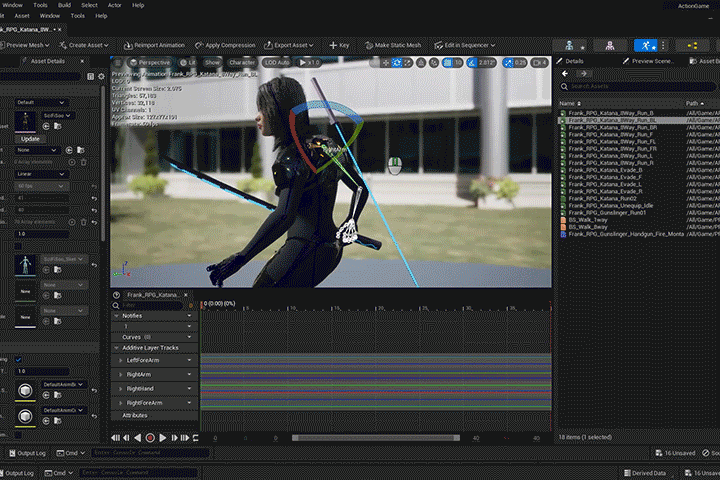Toggle the world/local coordinate space icon

pos(421,62)
